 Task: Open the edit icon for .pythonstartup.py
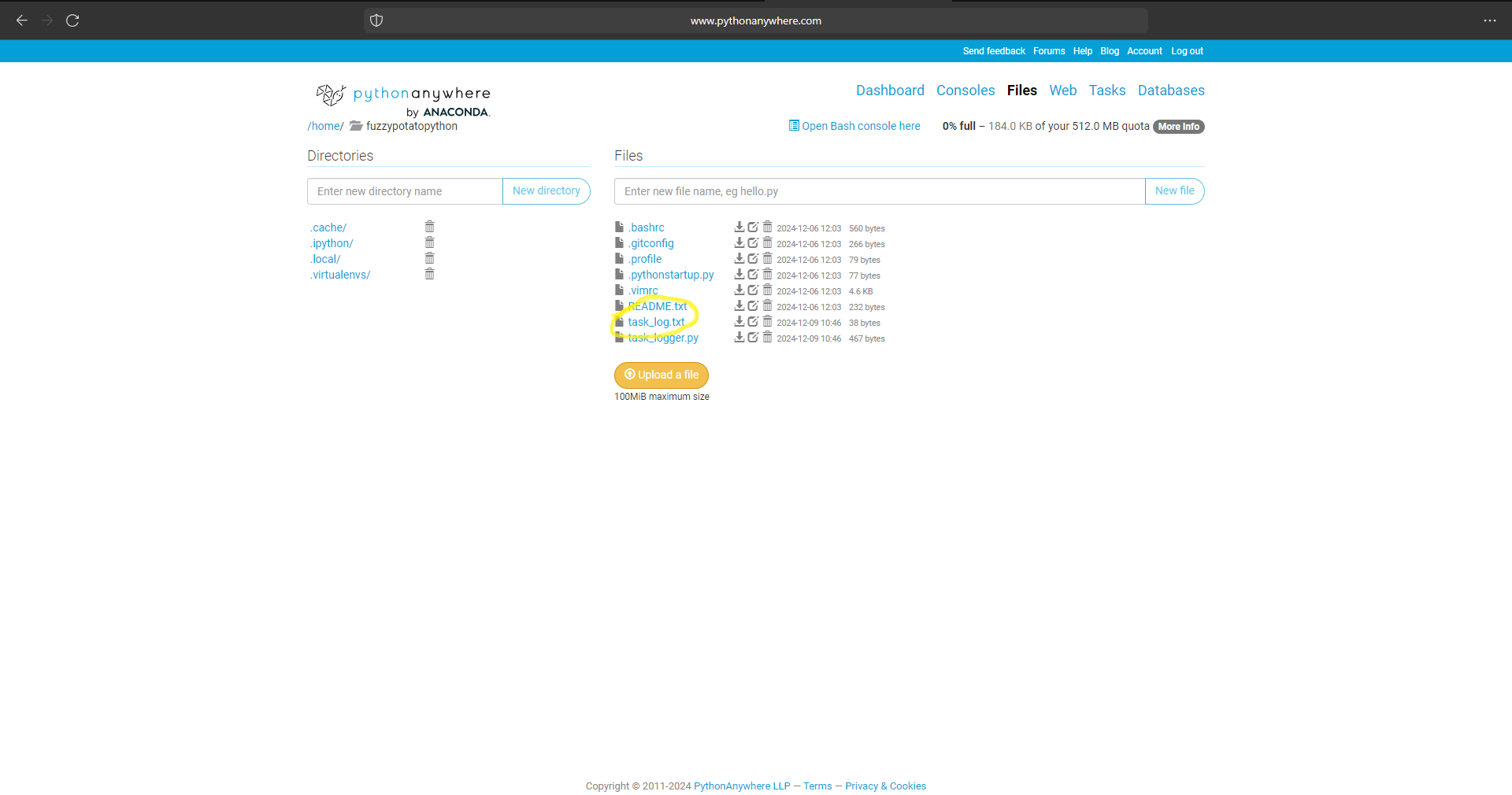[x=753, y=274]
